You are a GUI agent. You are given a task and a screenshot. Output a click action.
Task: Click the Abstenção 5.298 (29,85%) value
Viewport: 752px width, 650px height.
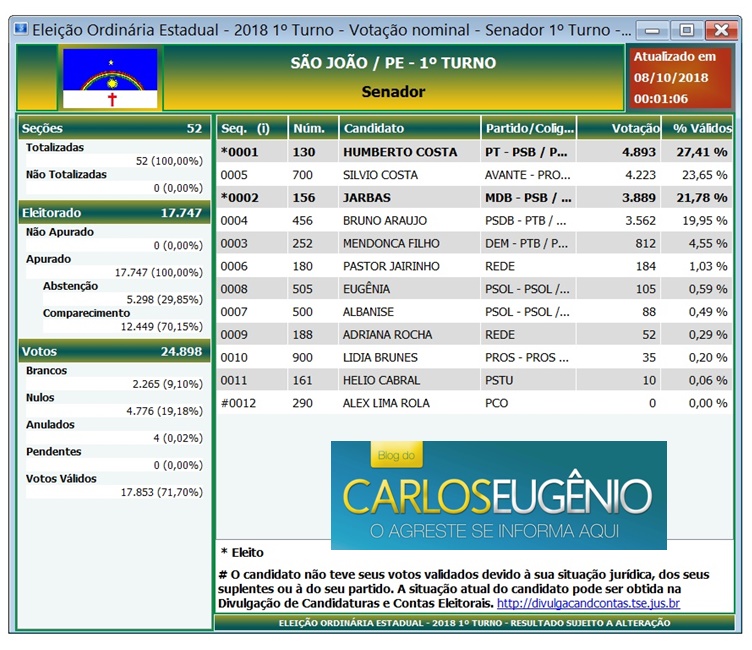click(164, 299)
